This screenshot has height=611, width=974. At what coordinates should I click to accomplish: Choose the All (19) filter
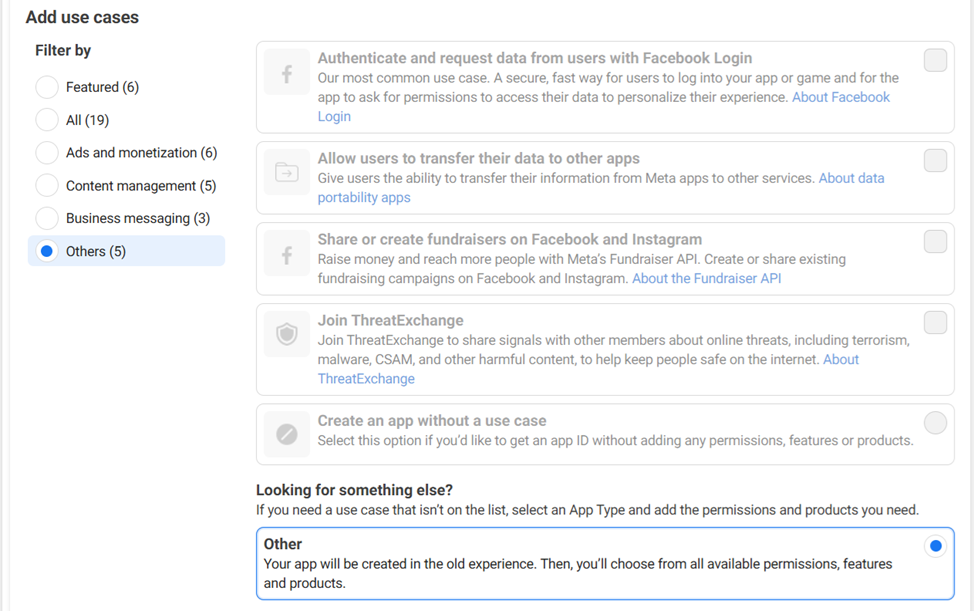pyautogui.click(x=47, y=120)
